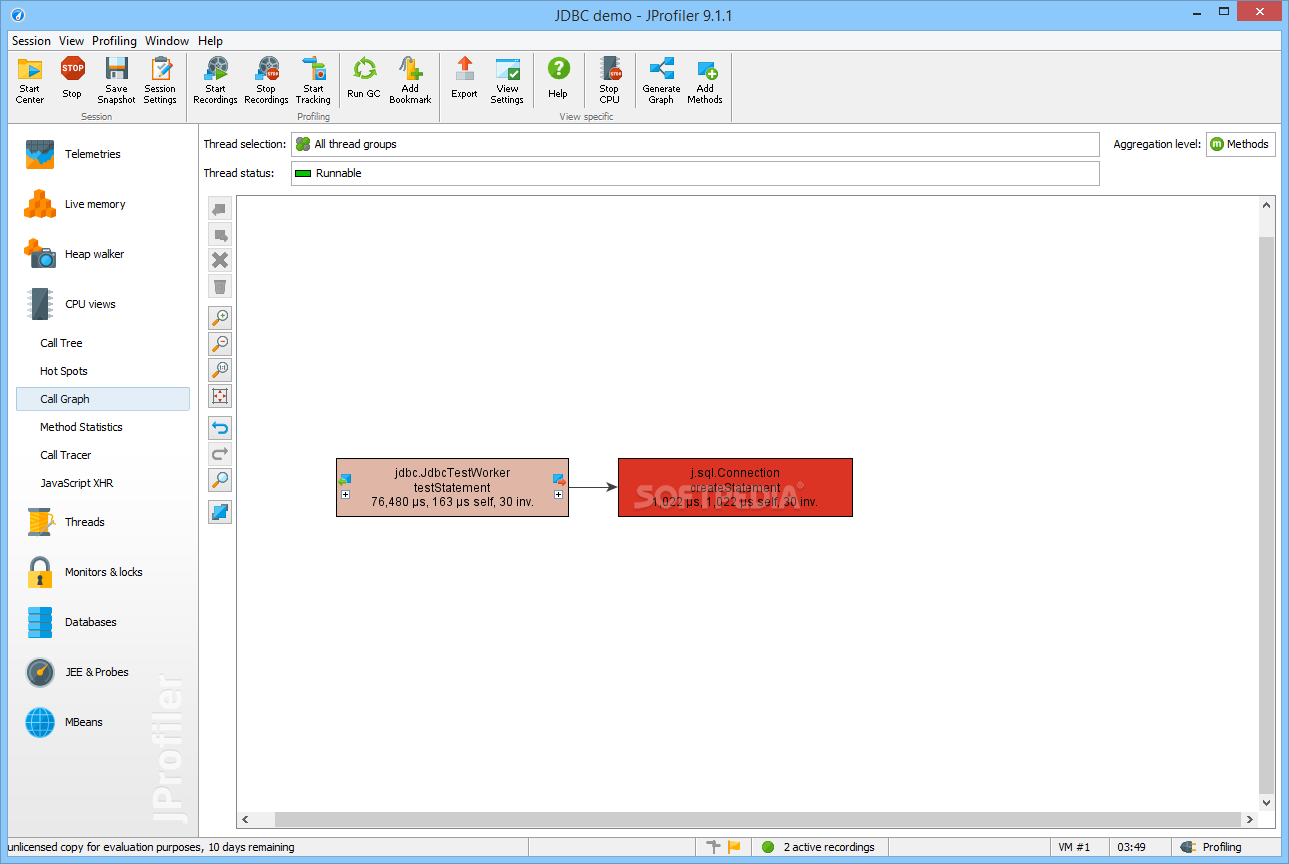Expand incoming calls plus on testStatement node
The width and height of the screenshot is (1289, 864).
(x=345, y=494)
